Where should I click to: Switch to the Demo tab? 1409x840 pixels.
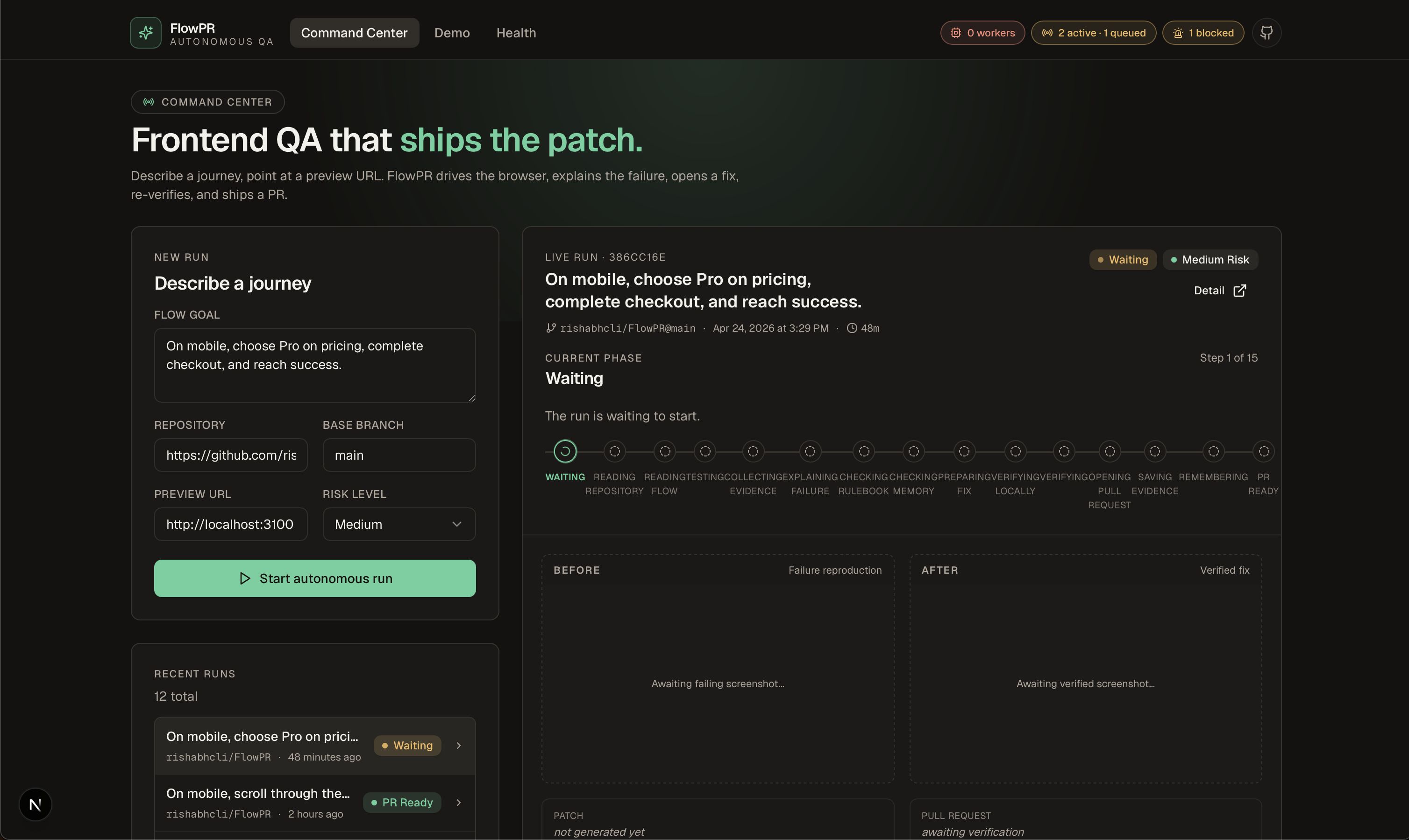pos(452,33)
